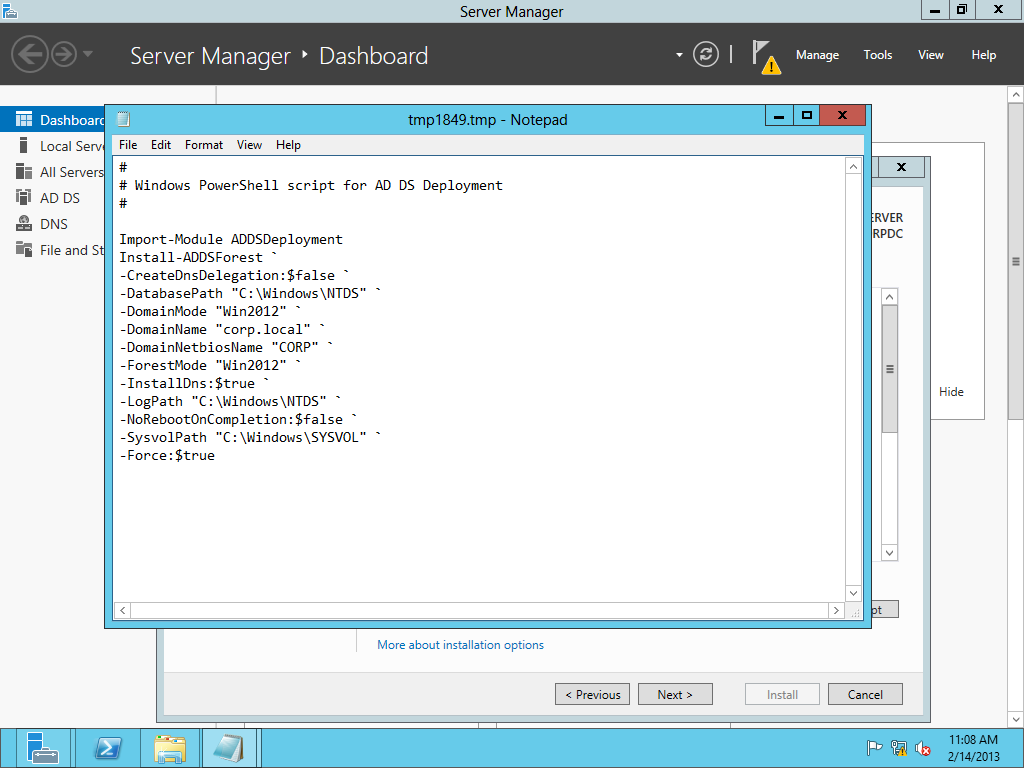Expand the navigation history dropdown arrow
Screen dimensions: 1024x768
pos(88,54)
